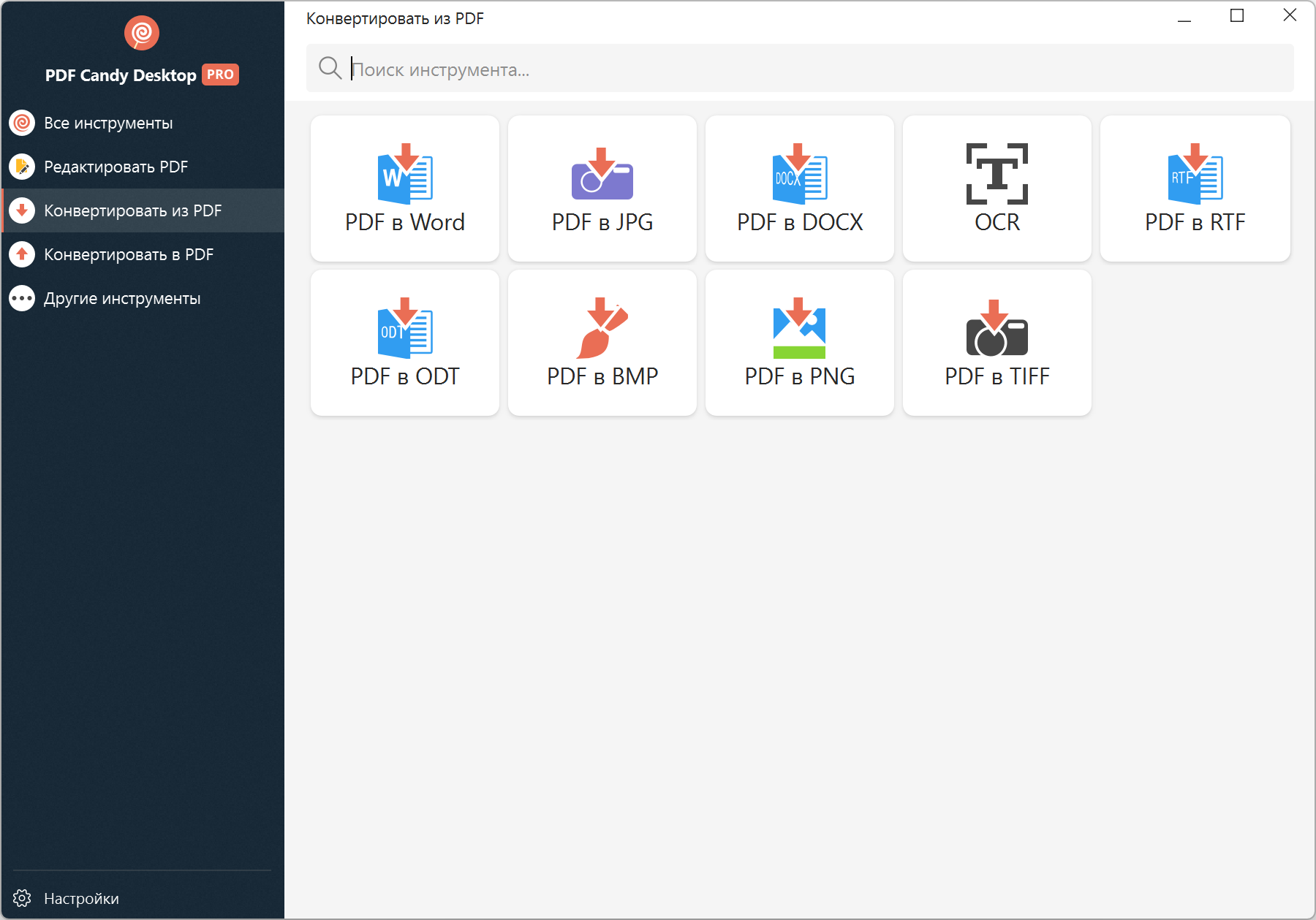Image resolution: width=1316 pixels, height=920 pixels.
Task: Click the magnifying glass search icon
Action: pos(330,68)
